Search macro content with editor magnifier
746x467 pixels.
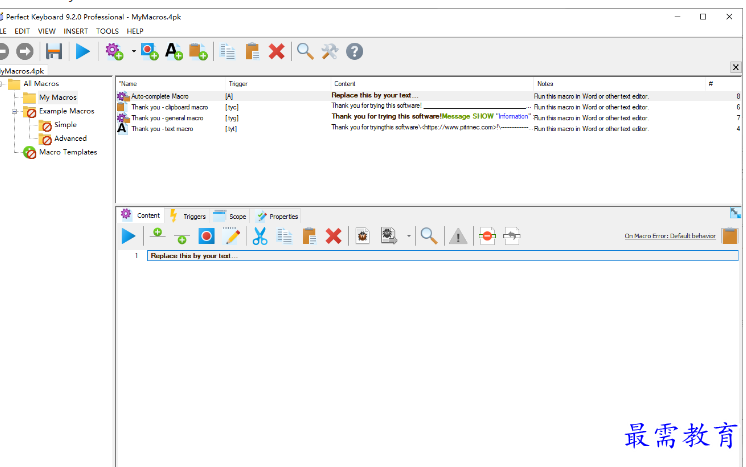pos(429,236)
